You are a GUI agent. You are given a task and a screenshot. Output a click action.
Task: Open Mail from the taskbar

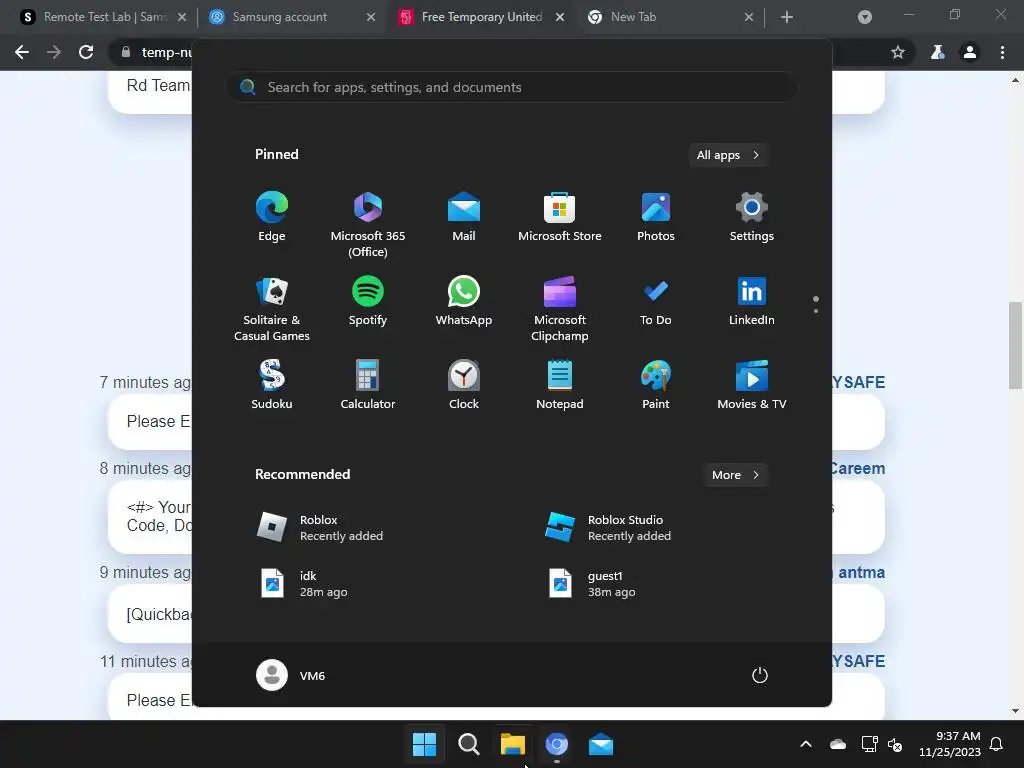[x=601, y=744]
